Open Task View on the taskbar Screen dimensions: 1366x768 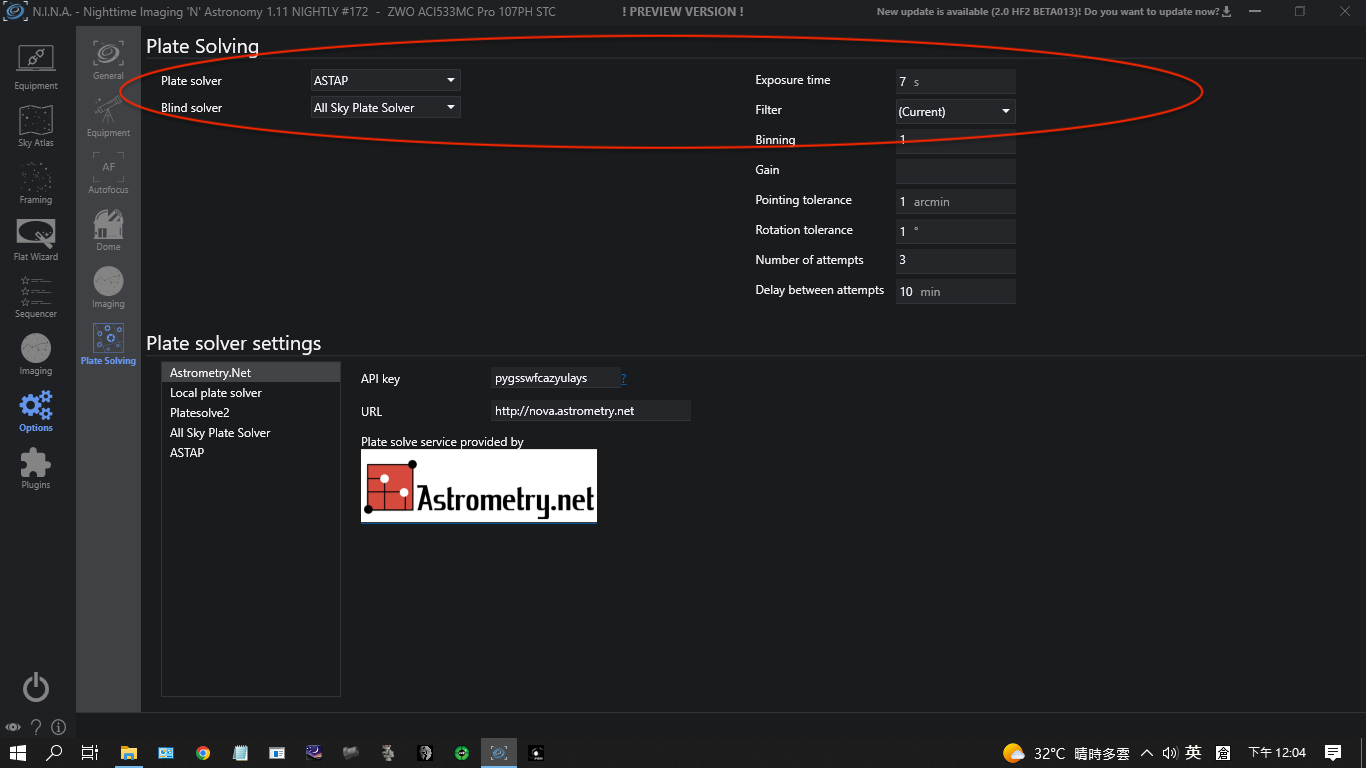click(x=90, y=752)
